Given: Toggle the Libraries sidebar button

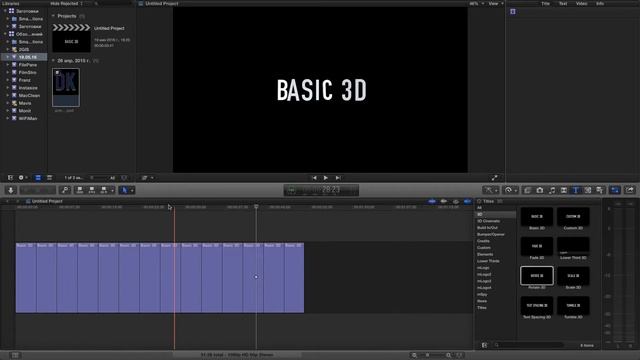Looking at the screenshot, I should click(x=10, y=178).
